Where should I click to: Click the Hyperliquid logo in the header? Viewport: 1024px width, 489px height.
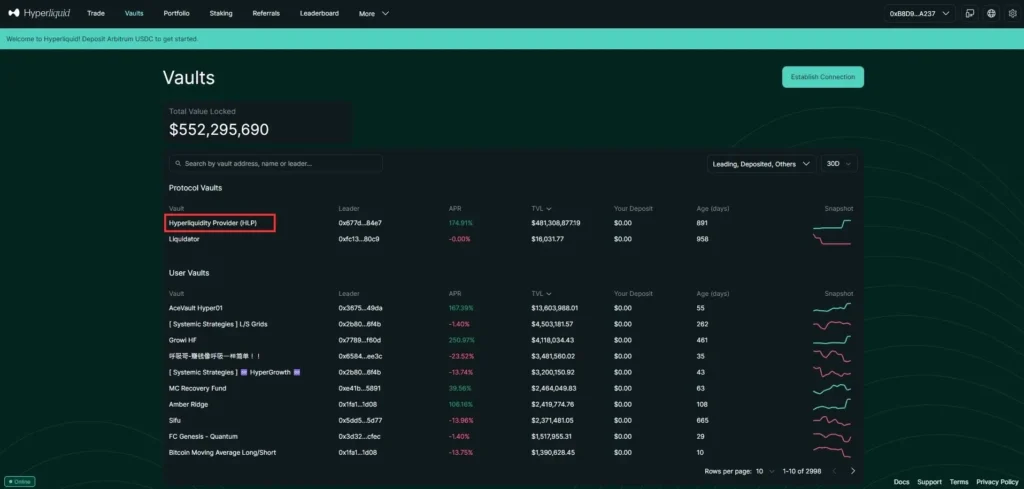click(39, 13)
